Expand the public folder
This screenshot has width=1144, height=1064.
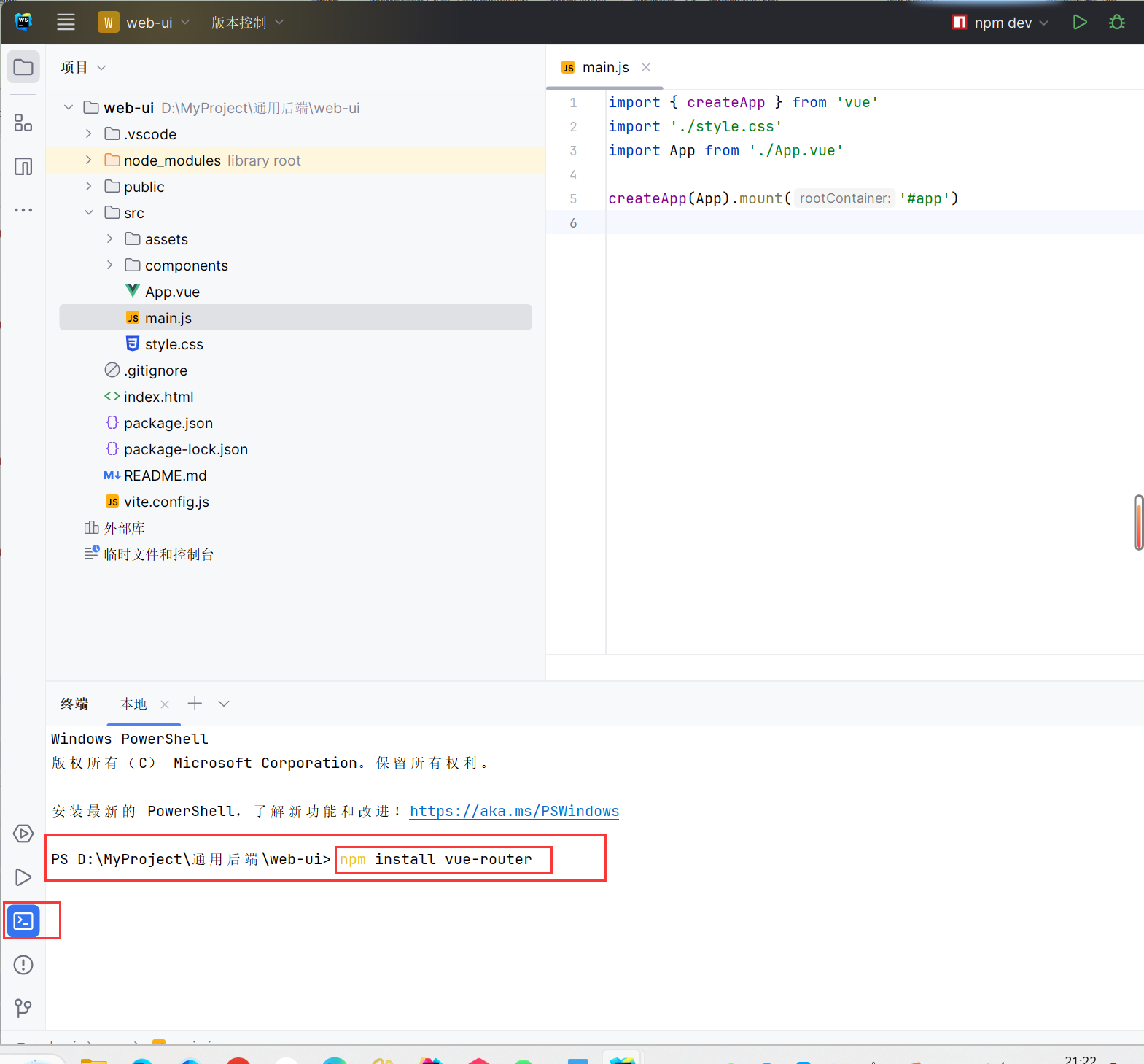point(89,187)
